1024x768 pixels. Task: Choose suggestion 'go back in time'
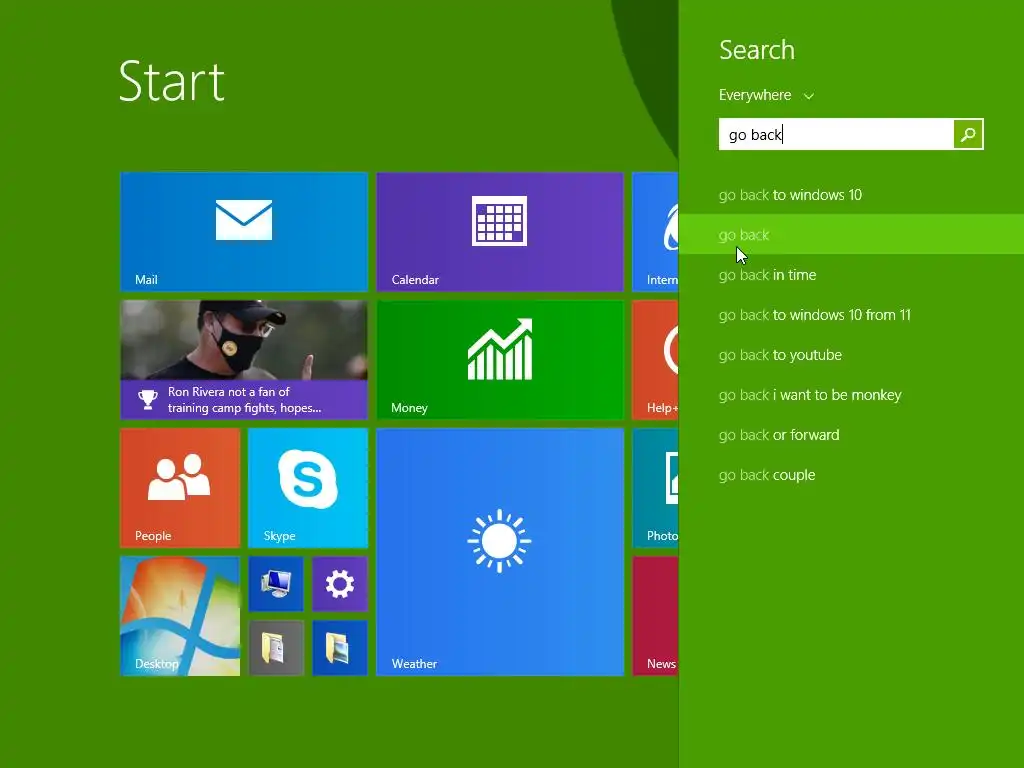[x=852, y=275]
